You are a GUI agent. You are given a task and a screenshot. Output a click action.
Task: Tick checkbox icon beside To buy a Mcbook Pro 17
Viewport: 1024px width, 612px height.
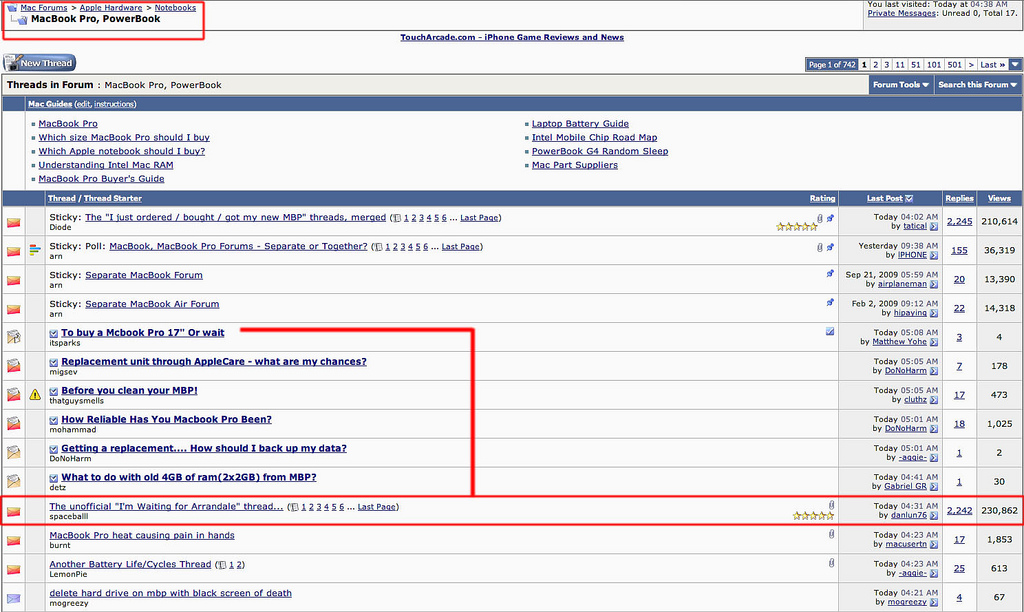coord(54,334)
